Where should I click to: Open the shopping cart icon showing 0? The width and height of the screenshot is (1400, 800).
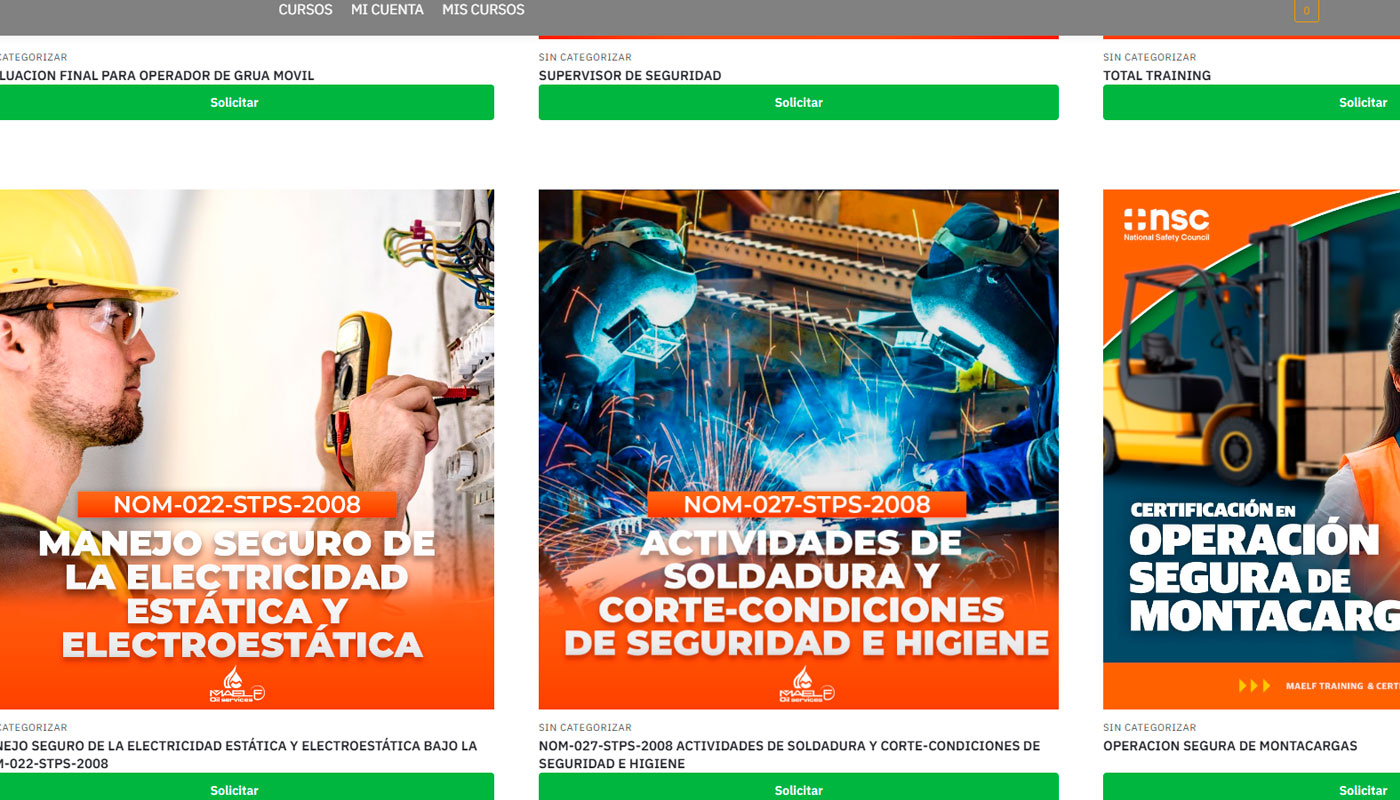pyautogui.click(x=1306, y=11)
